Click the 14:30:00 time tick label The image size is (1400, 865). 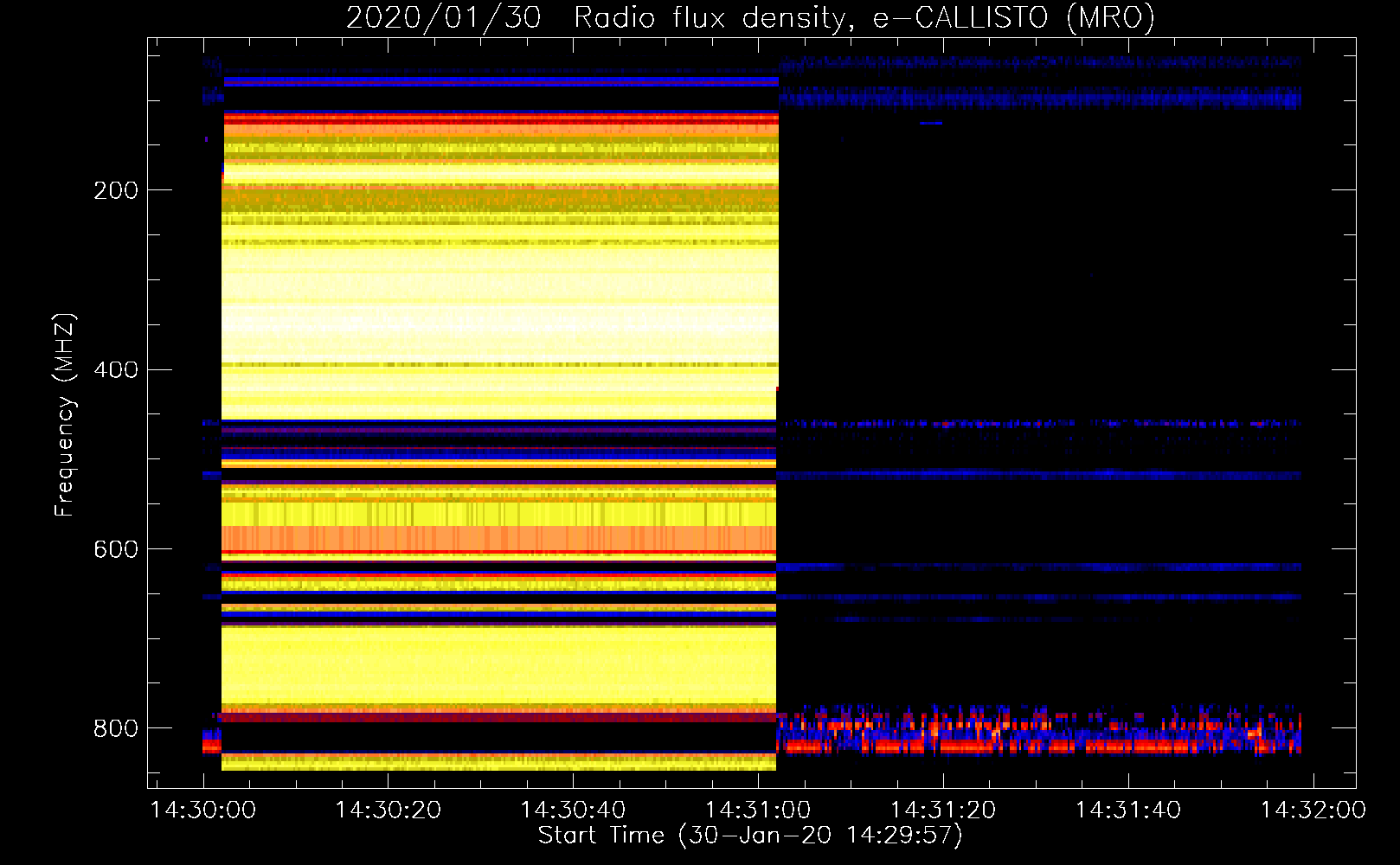tap(202, 811)
